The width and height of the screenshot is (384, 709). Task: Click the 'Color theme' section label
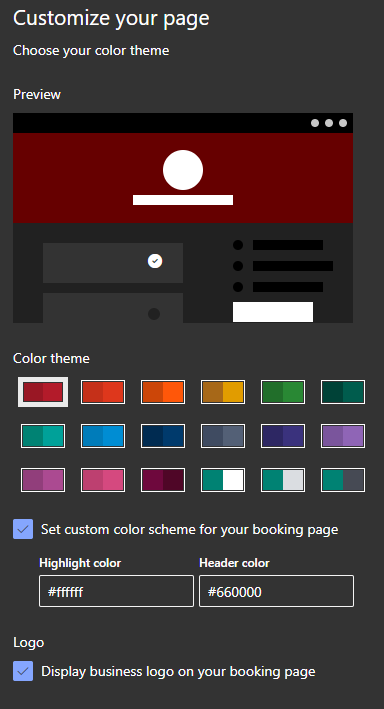coord(51,359)
